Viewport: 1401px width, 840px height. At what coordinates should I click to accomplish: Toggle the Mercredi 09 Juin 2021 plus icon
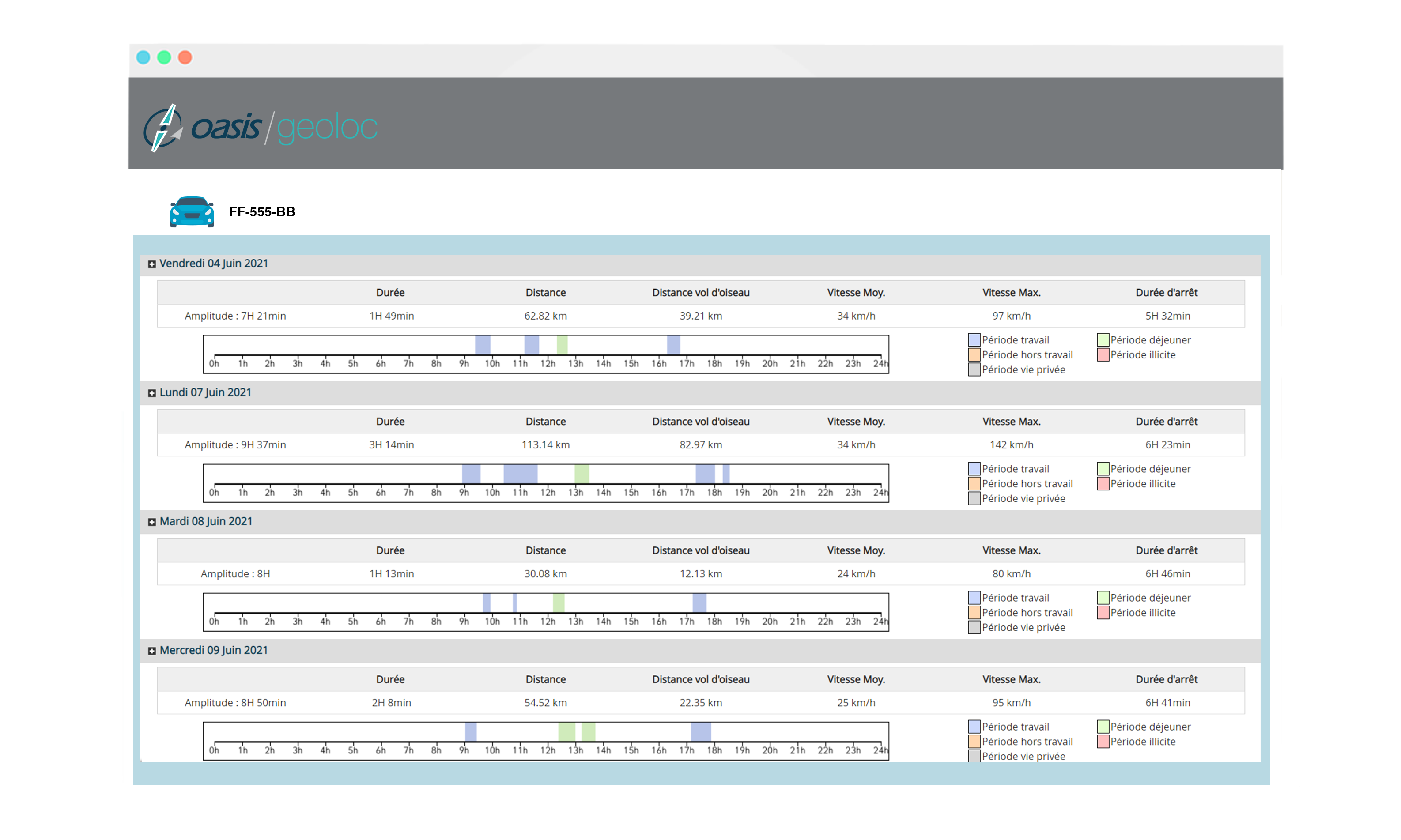click(152, 651)
